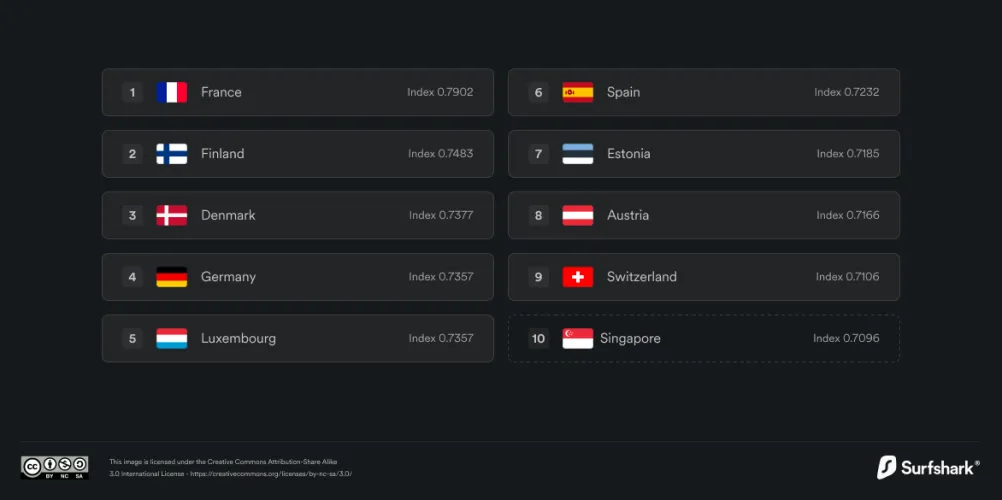Click the Luxembourg flag icon
The height and width of the screenshot is (500, 1002).
pos(171,339)
